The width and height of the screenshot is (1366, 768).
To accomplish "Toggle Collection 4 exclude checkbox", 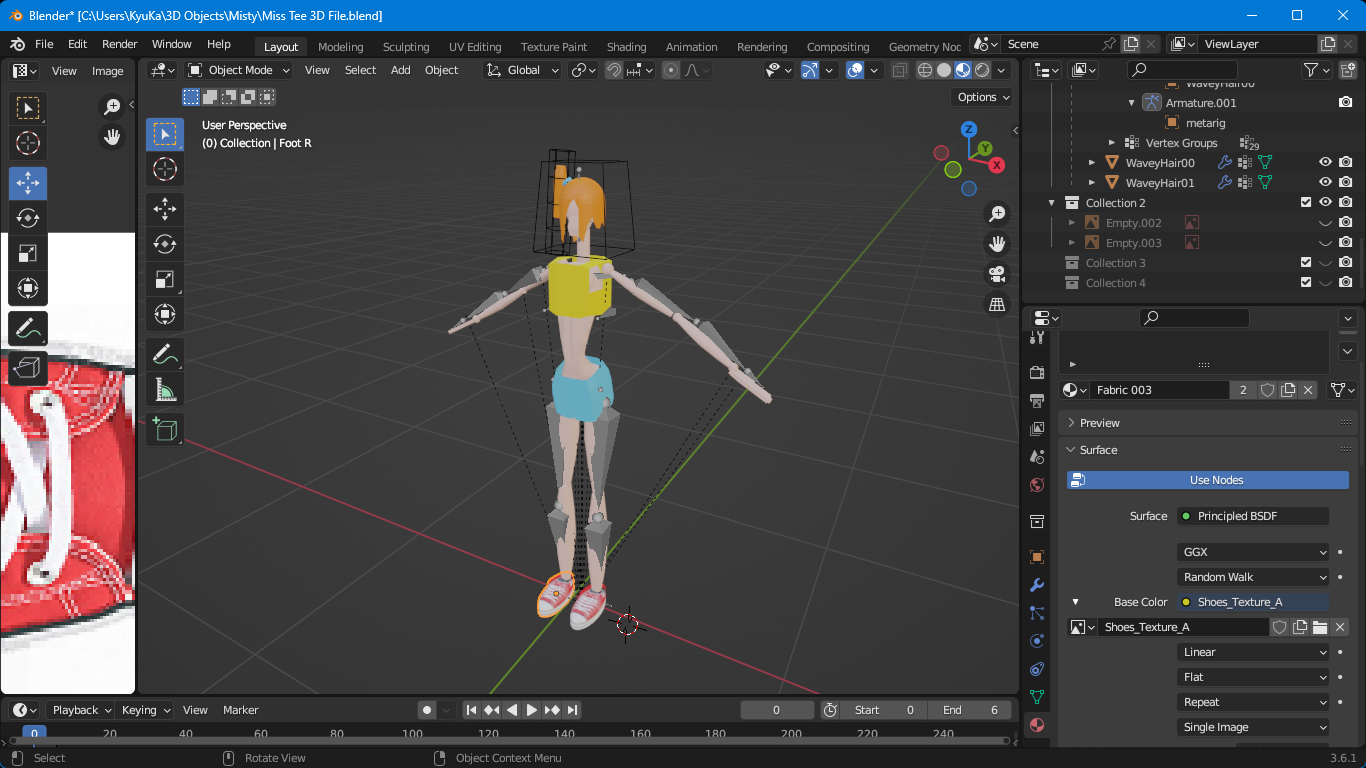I will point(1305,282).
